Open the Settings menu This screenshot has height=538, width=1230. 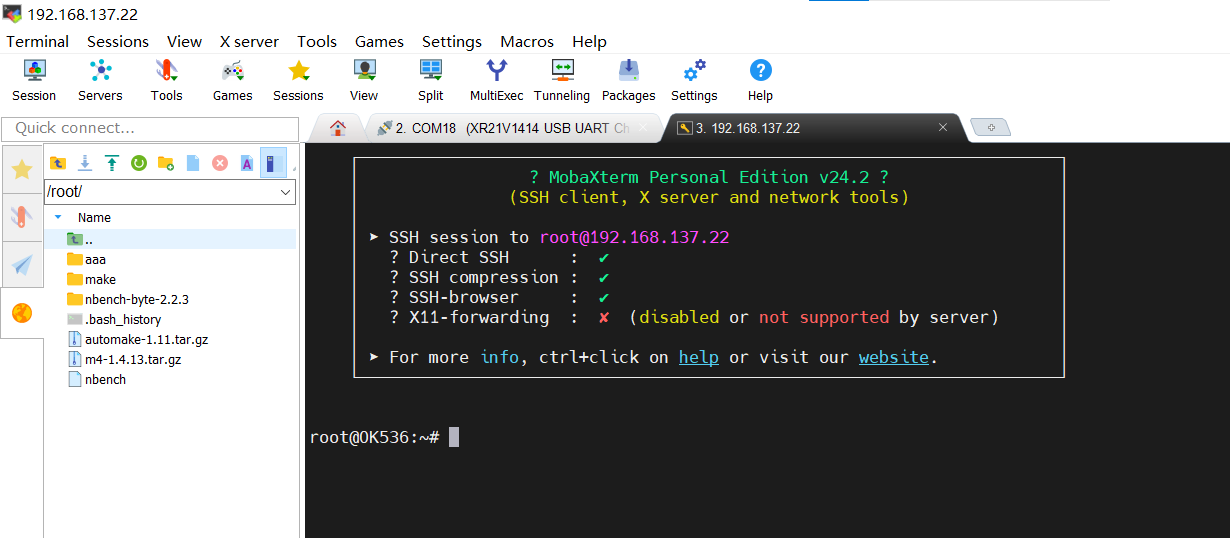pyautogui.click(x=452, y=41)
